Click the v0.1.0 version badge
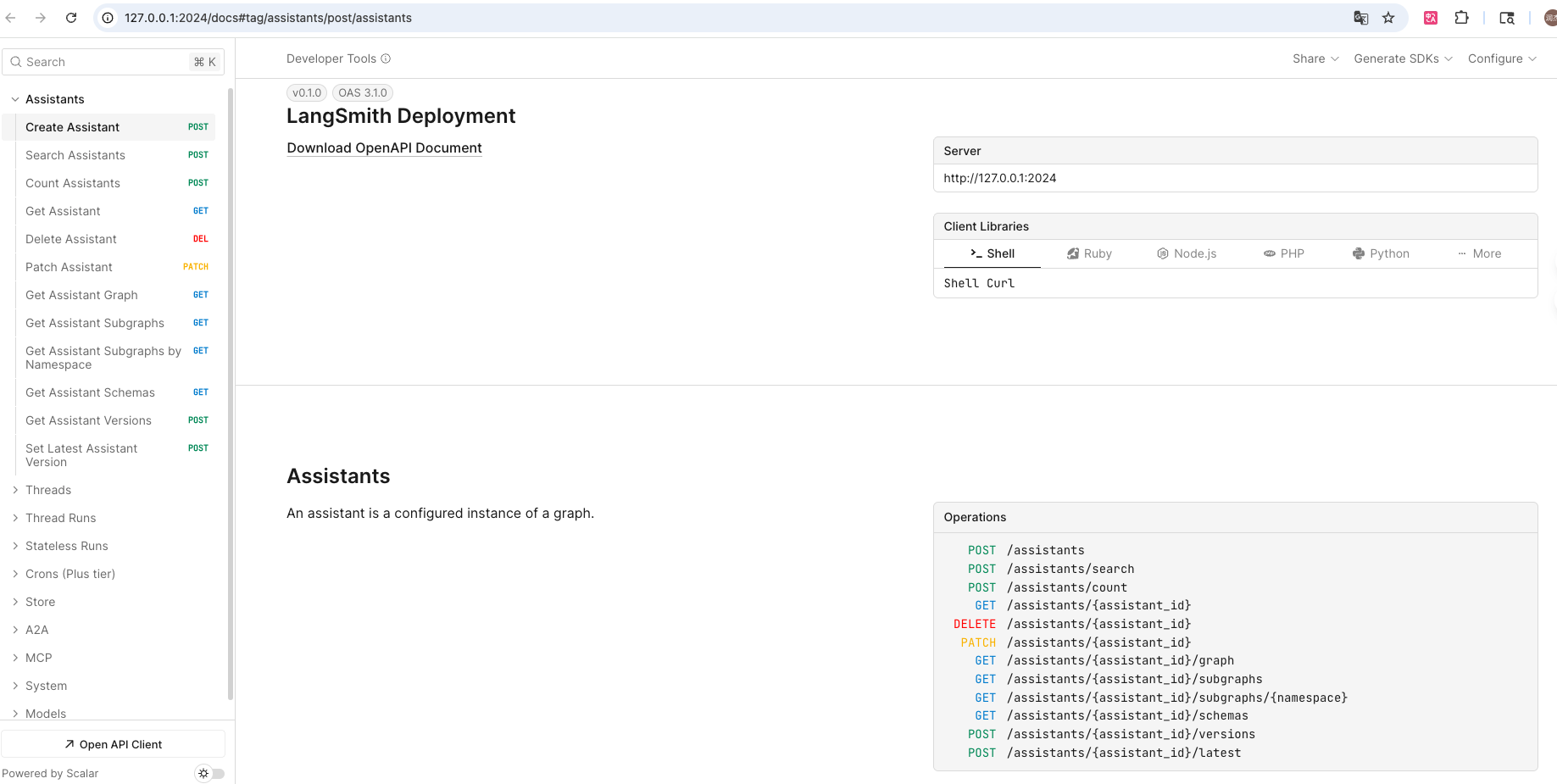Viewport: 1557px width, 784px height. (x=307, y=93)
